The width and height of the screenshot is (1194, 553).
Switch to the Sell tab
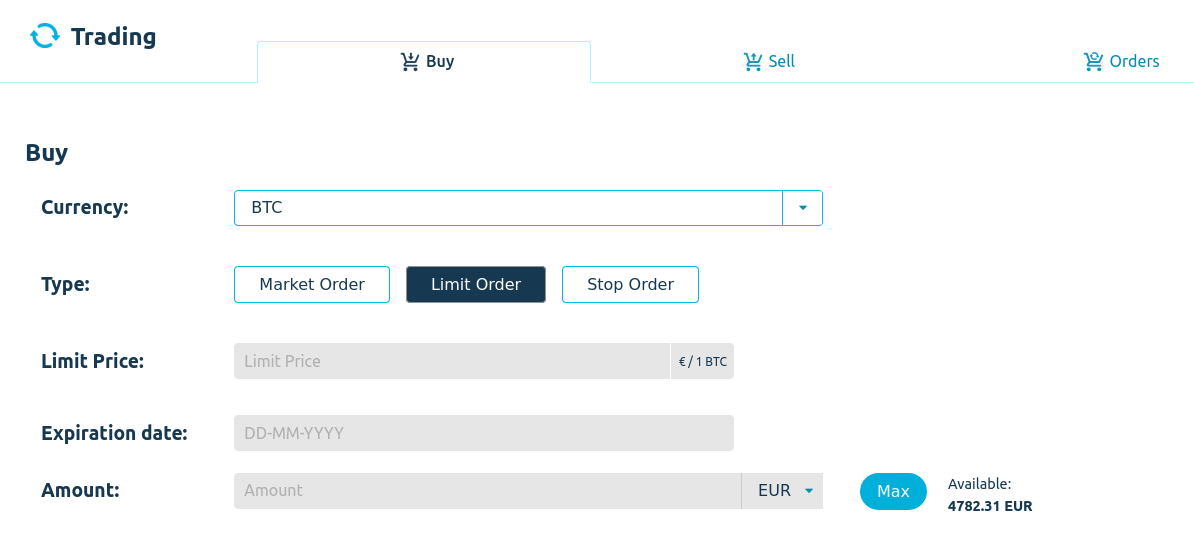[769, 62]
